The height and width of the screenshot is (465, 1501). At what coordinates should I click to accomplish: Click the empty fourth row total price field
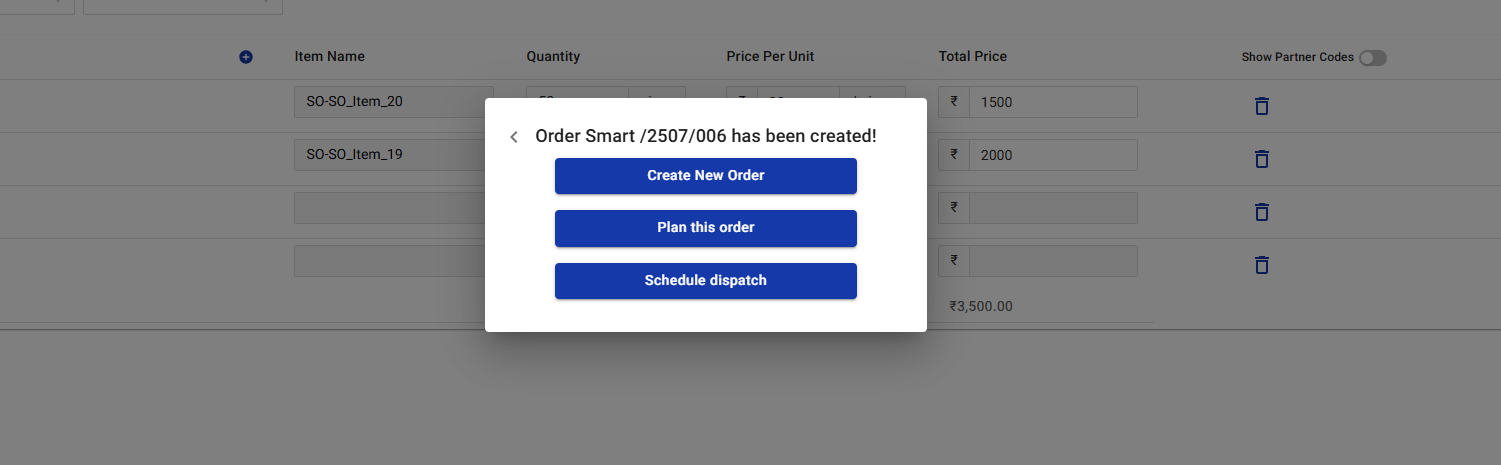1053,261
